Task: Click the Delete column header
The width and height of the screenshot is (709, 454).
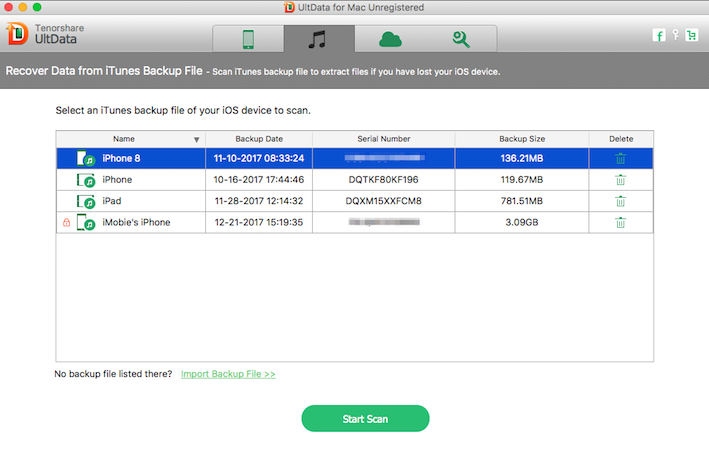Action: click(621, 139)
